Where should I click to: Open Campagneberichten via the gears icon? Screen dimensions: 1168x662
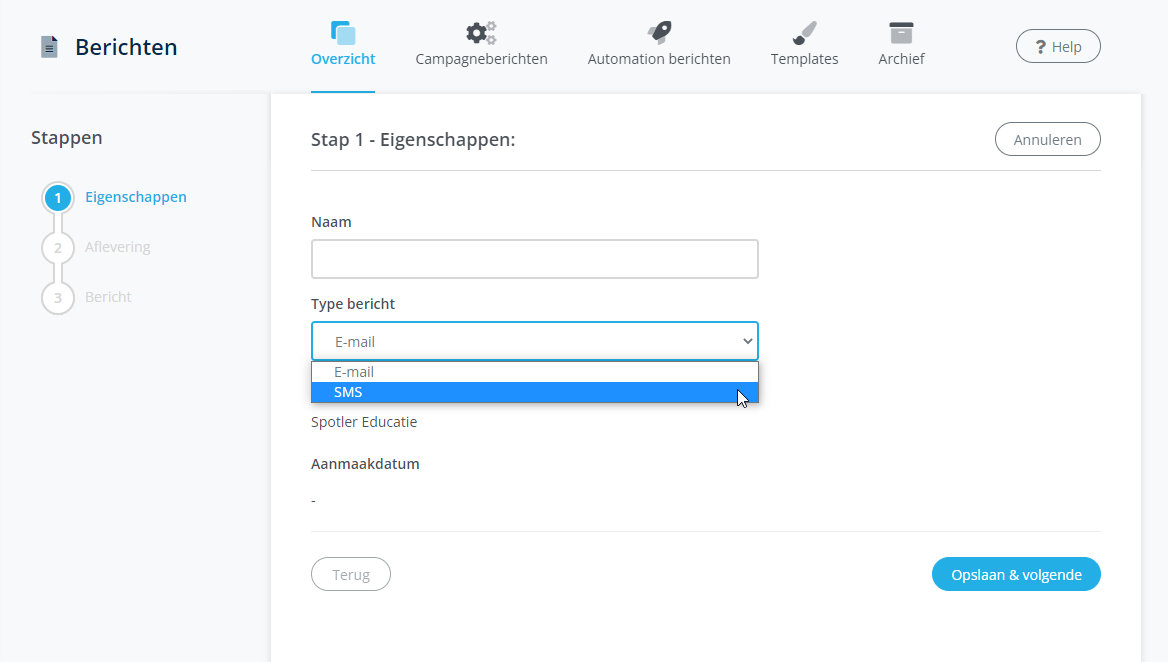pos(480,31)
